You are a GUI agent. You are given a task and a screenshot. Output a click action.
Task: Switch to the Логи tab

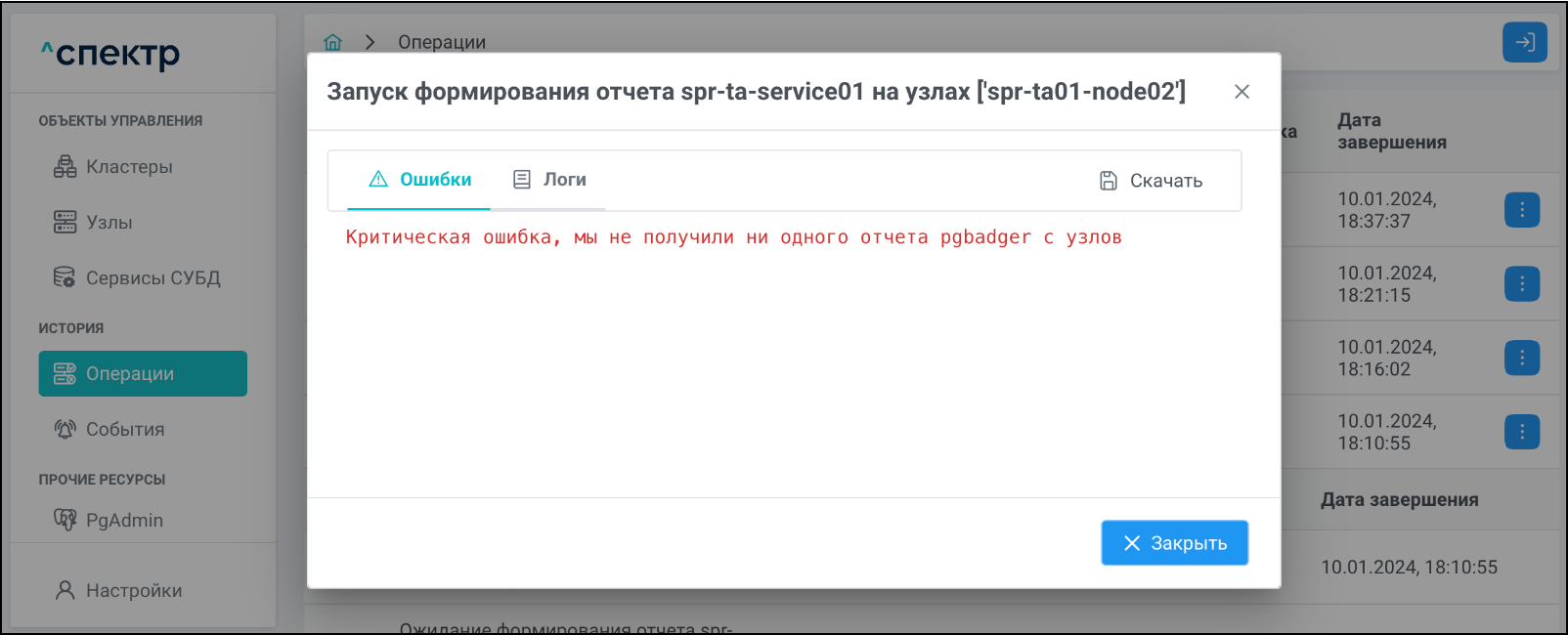[549, 180]
